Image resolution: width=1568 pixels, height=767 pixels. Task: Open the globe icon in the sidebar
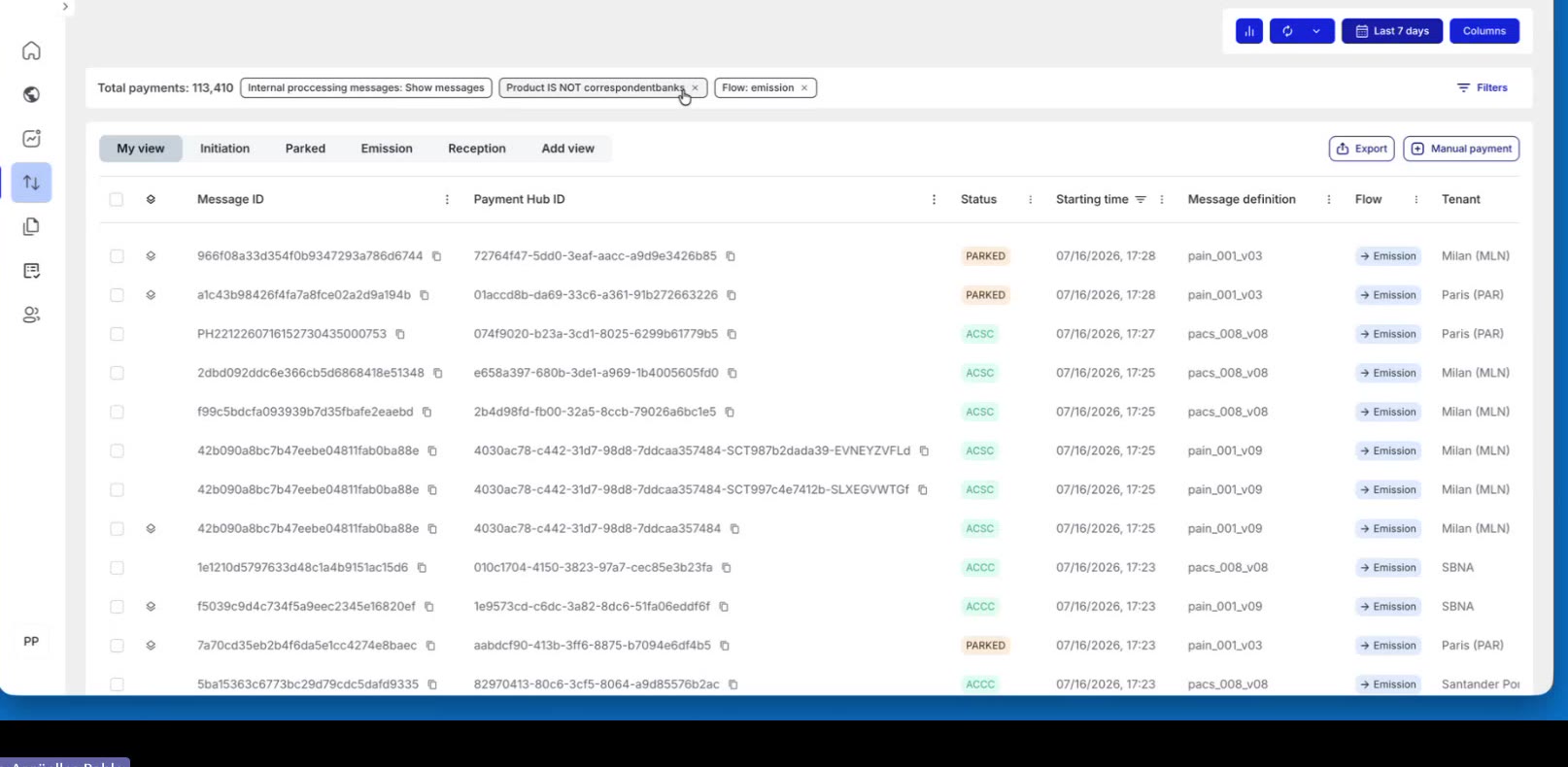(x=31, y=94)
